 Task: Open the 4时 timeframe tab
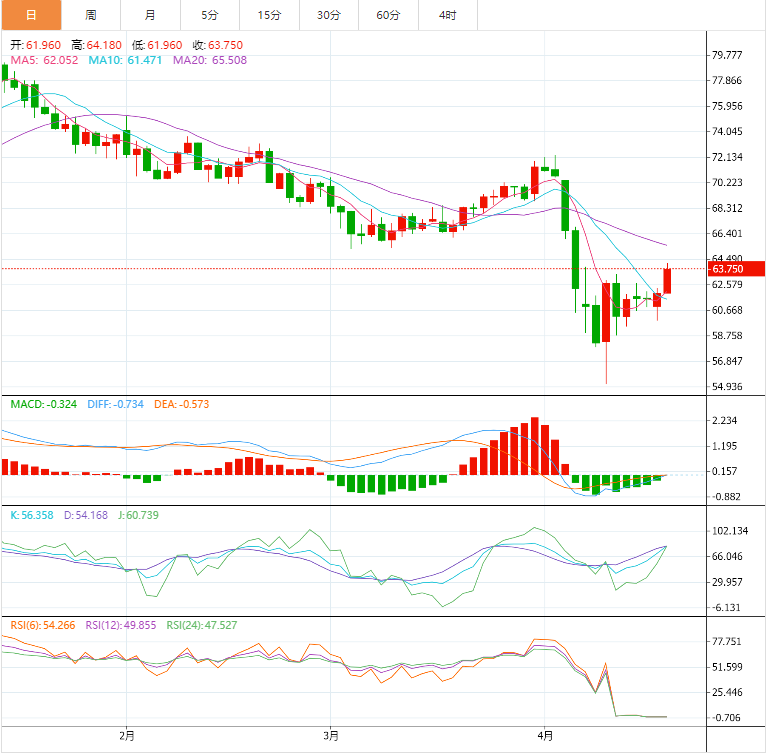pyautogui.click(x=448, y=15)
